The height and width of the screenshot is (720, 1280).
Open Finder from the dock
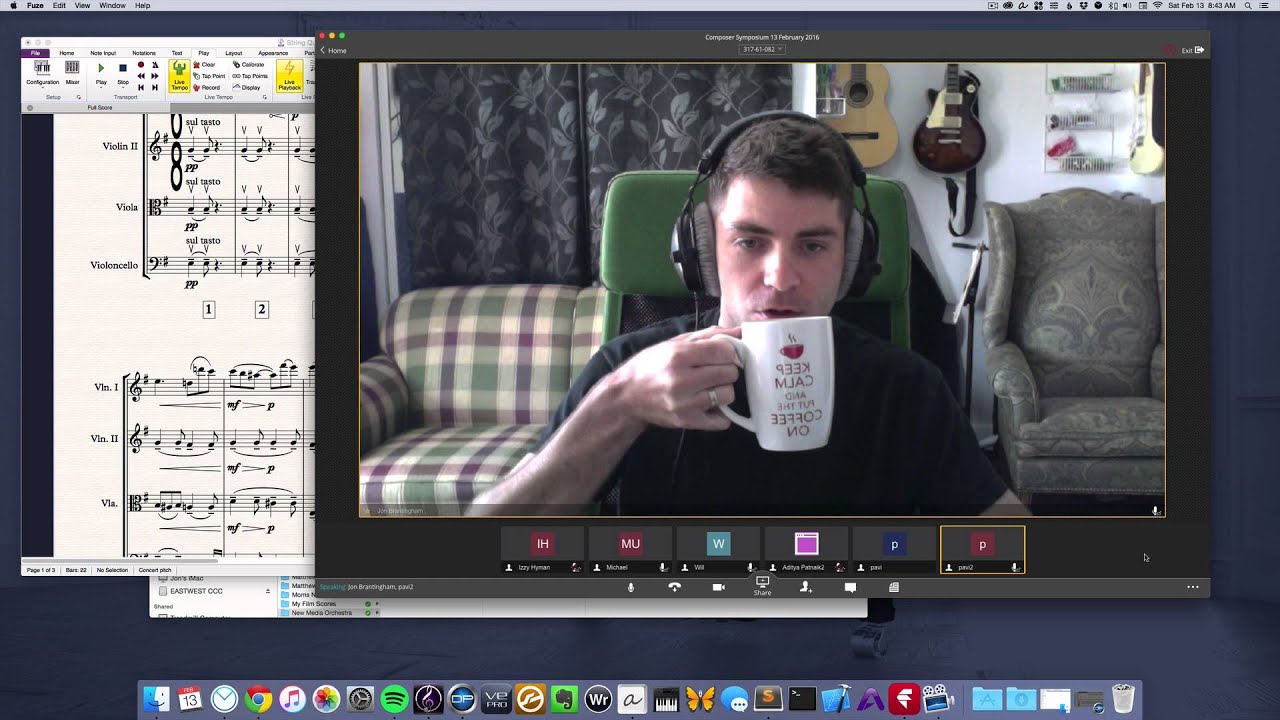pos(156,699)
